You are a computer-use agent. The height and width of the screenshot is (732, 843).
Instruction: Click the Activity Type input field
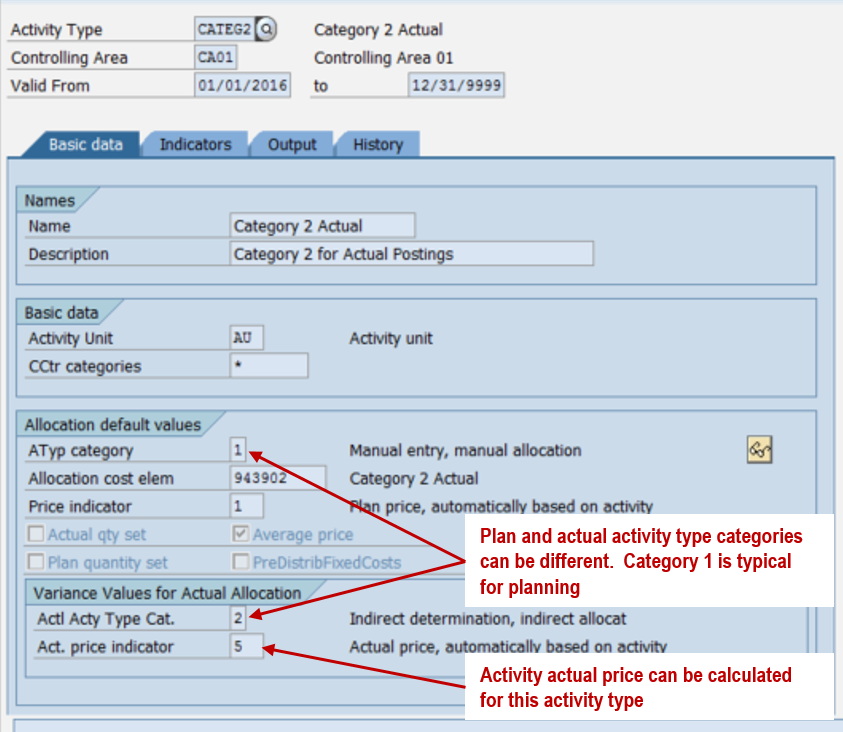[x=225, y=30]
